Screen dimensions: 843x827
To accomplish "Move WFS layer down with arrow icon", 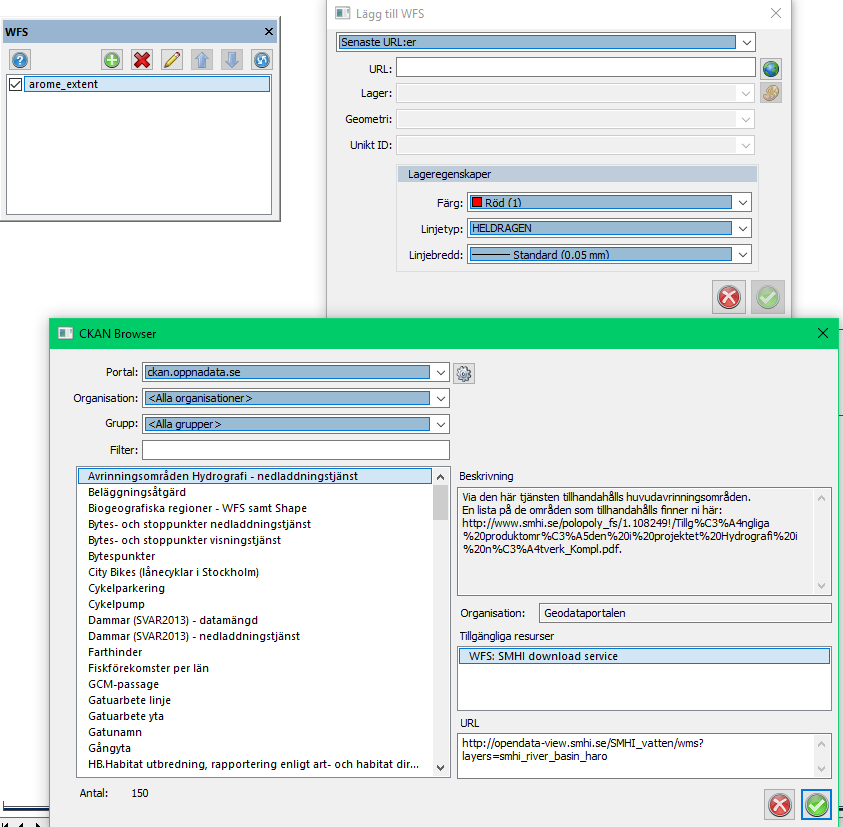I will click(232, 60).
